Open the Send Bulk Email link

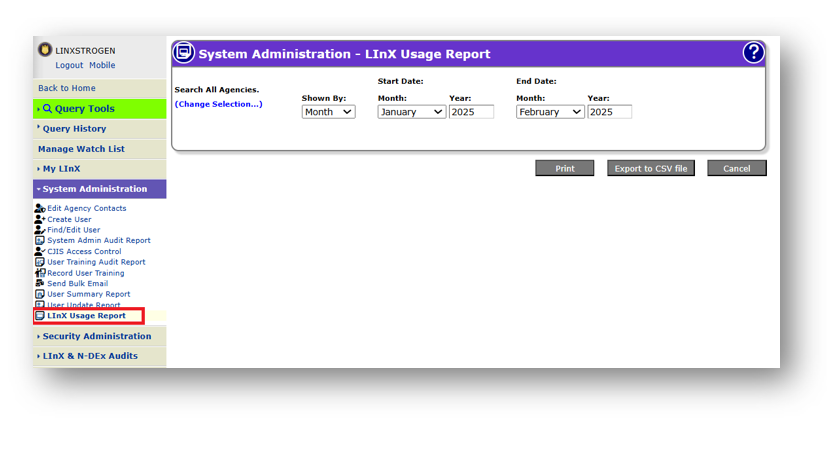tap(78, 284)
